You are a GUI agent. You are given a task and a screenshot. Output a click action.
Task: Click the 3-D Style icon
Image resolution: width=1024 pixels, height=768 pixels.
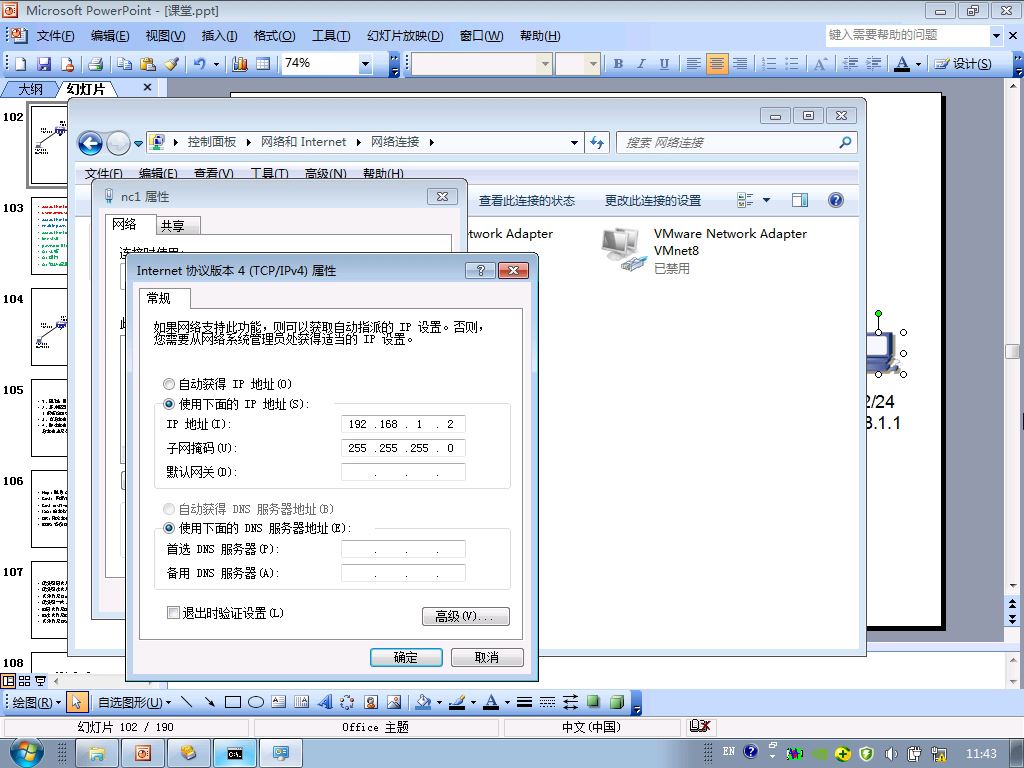616,702
